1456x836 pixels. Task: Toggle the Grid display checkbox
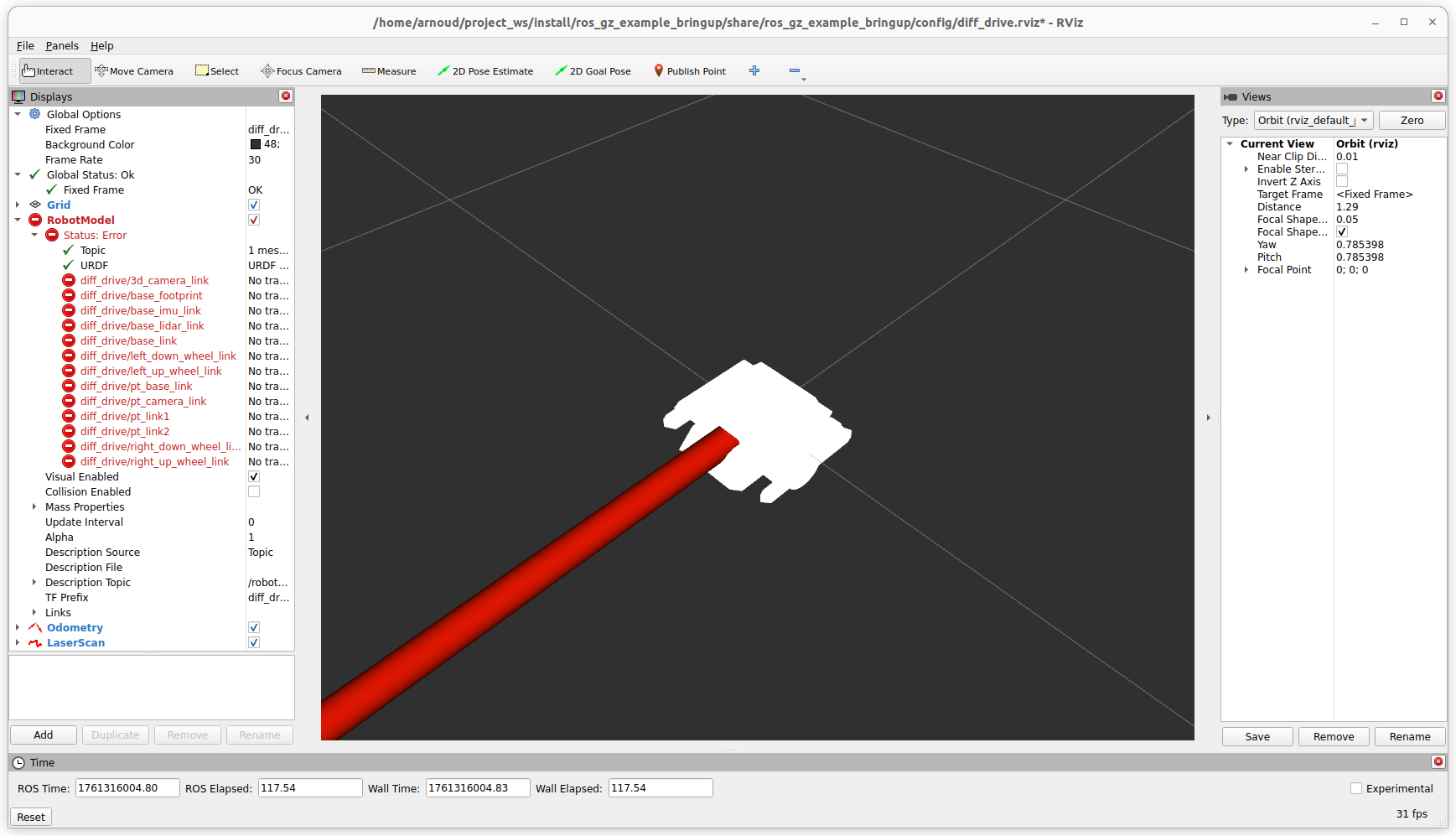(254, 205)
